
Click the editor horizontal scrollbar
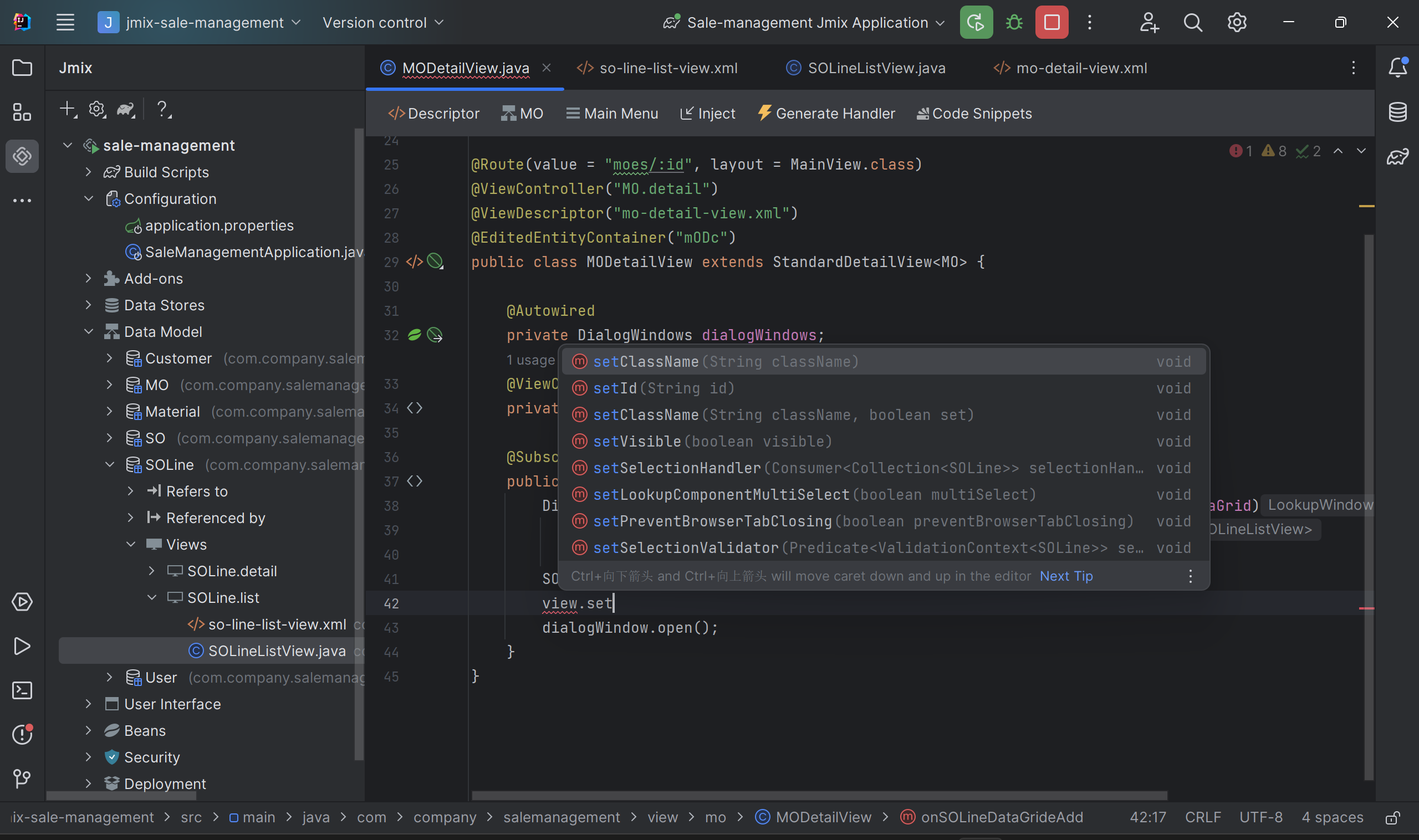[x=819, y=795]
